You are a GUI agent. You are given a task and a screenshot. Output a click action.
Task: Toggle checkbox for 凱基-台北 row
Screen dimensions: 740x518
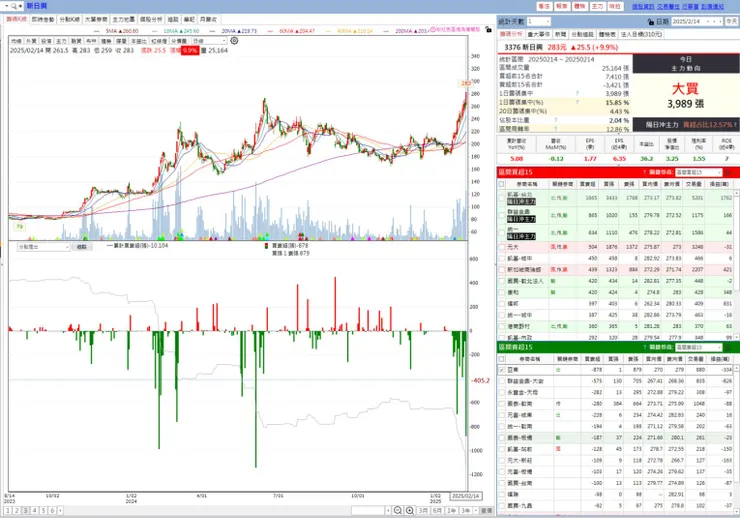coord(501,198)
